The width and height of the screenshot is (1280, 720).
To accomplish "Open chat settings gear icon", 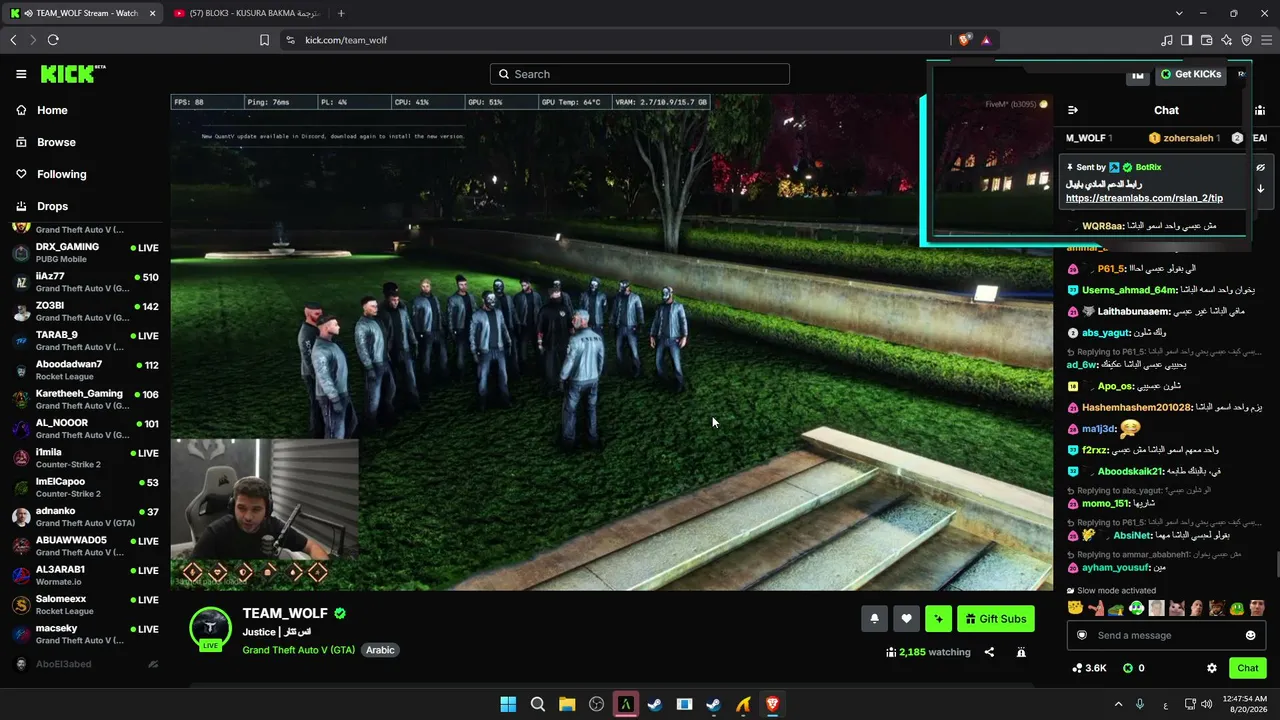I will 1212,668.
